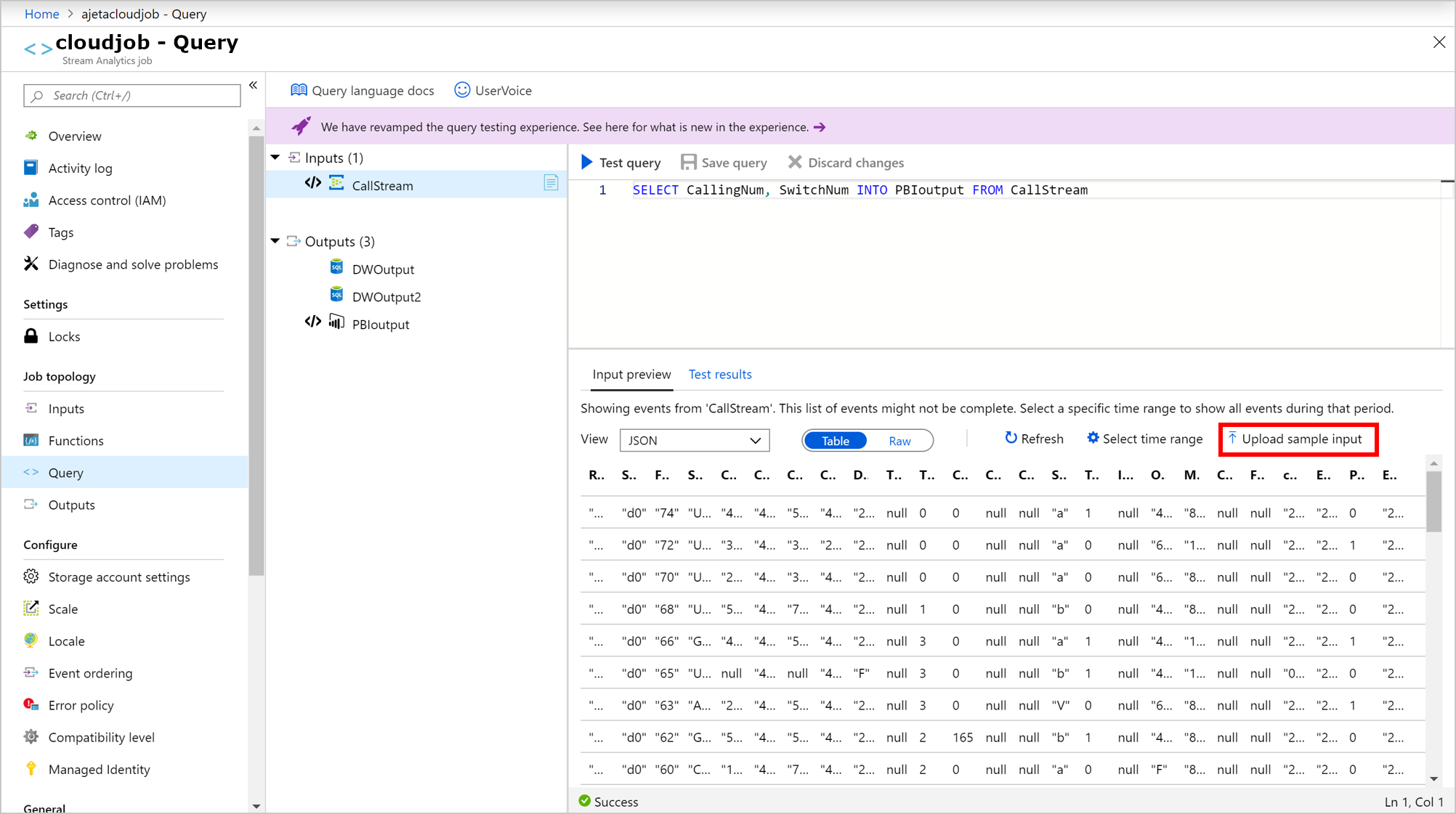
Task: Toggle to Raw view mode
Action: point(899,440)
